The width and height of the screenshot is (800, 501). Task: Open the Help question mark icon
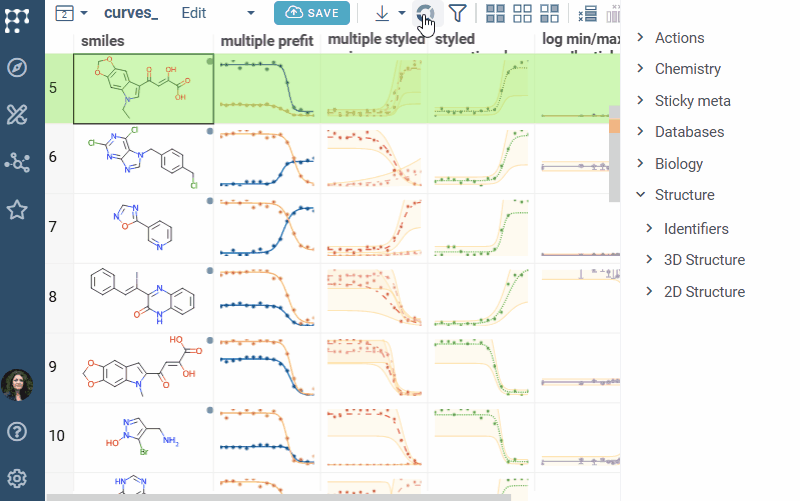(17, 432)
